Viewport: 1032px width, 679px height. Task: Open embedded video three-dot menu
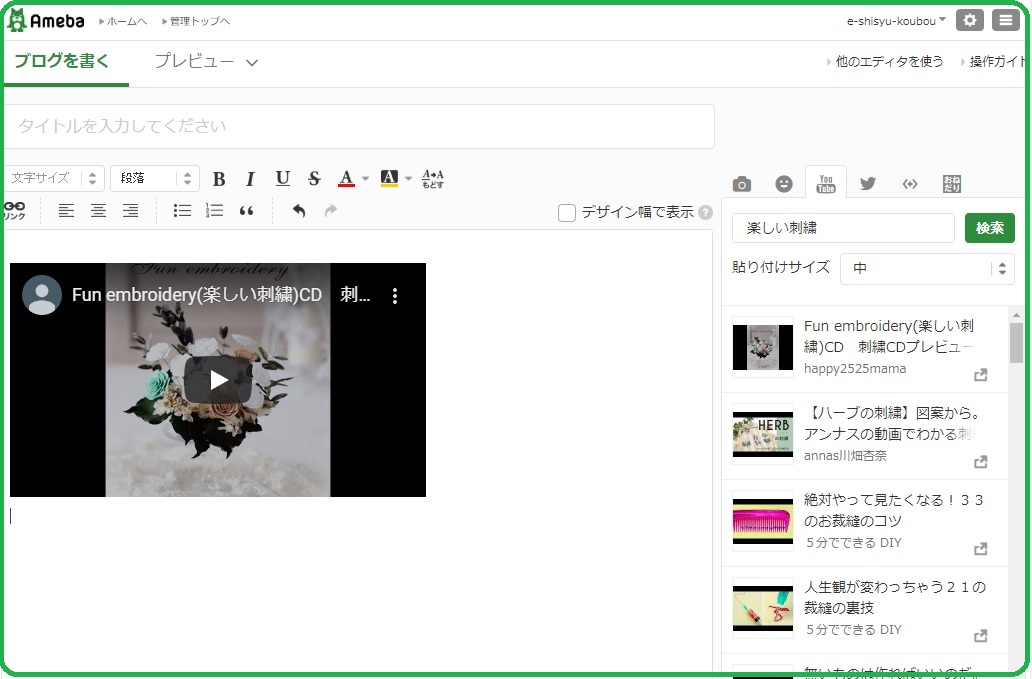[x=395, y=295]
